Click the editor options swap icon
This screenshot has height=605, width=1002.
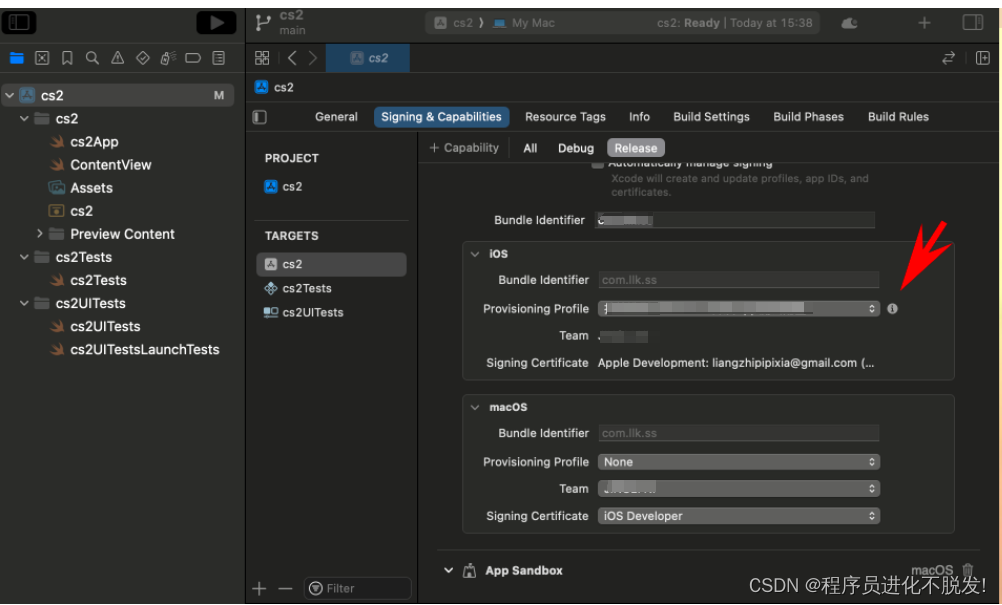948,58
